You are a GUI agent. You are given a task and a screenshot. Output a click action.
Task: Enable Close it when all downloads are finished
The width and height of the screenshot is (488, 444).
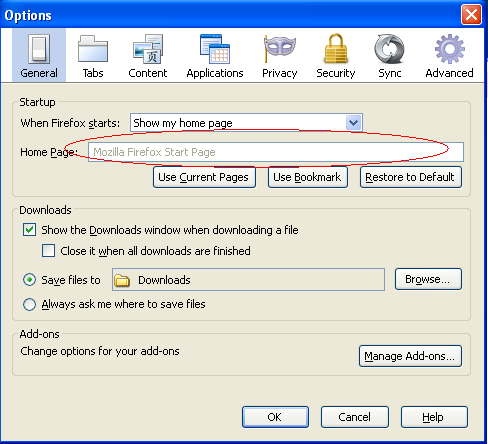pyautogui.click(x=48, y=251)
